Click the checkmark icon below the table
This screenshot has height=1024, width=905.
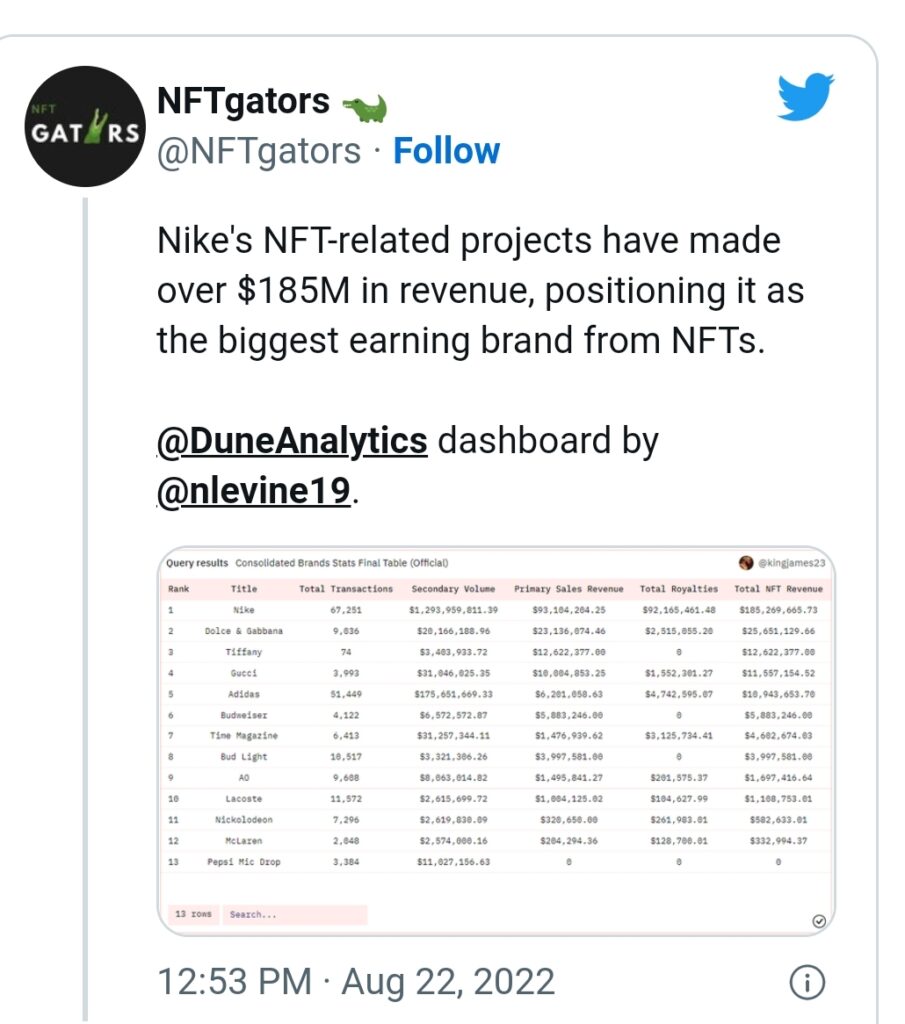[x=819, y=921]
